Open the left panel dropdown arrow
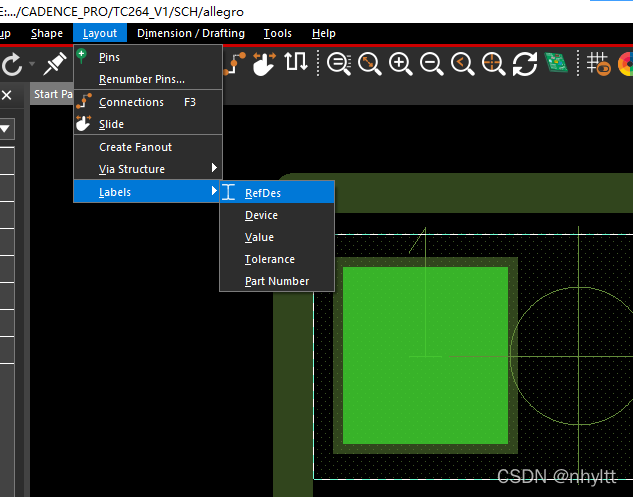Viewport: 633px width, 497px height. 5,129
